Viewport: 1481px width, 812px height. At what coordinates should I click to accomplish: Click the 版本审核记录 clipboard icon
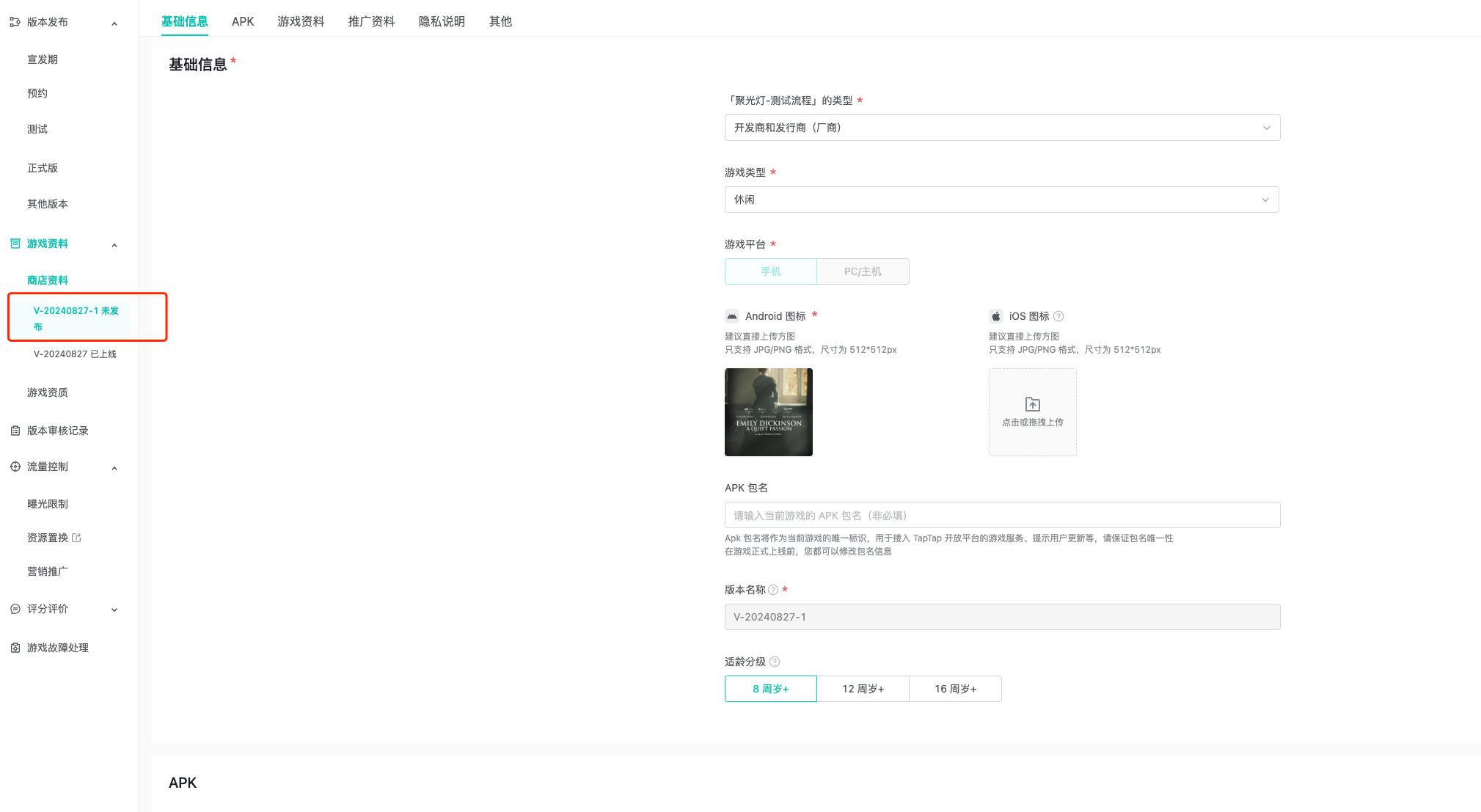click(15, 431)
